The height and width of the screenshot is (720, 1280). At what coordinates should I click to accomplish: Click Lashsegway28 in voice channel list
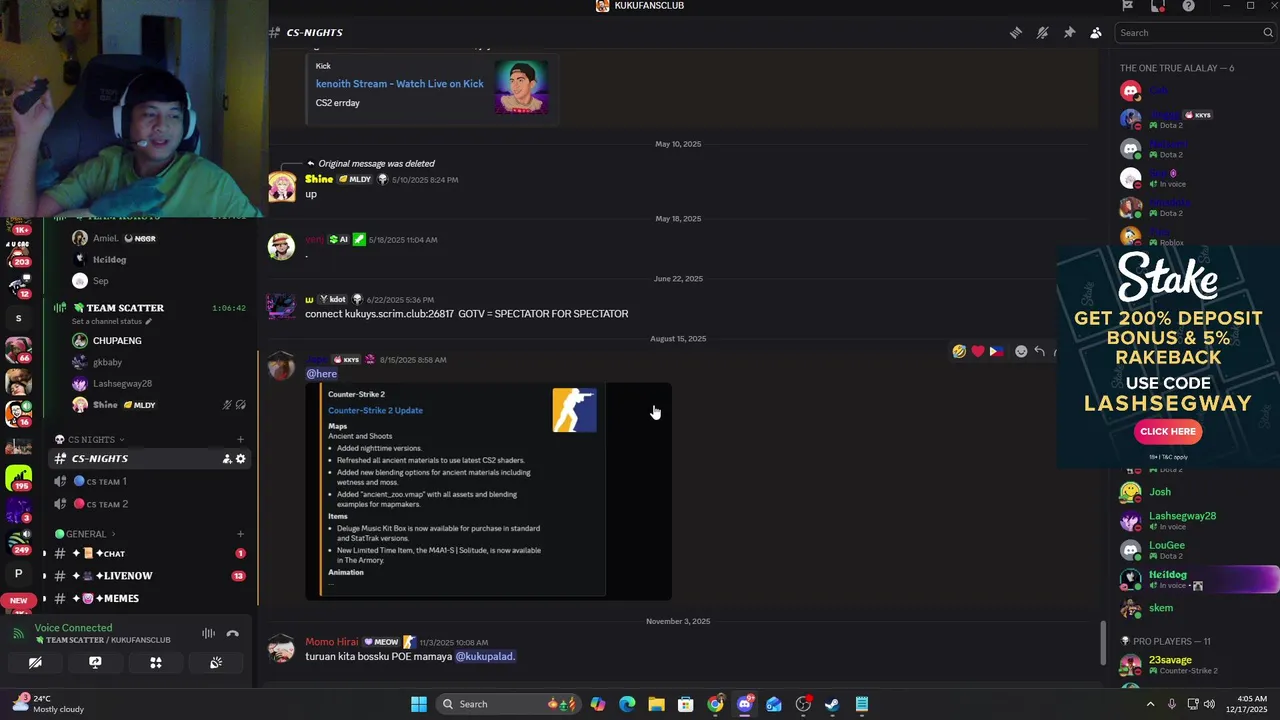122,384
